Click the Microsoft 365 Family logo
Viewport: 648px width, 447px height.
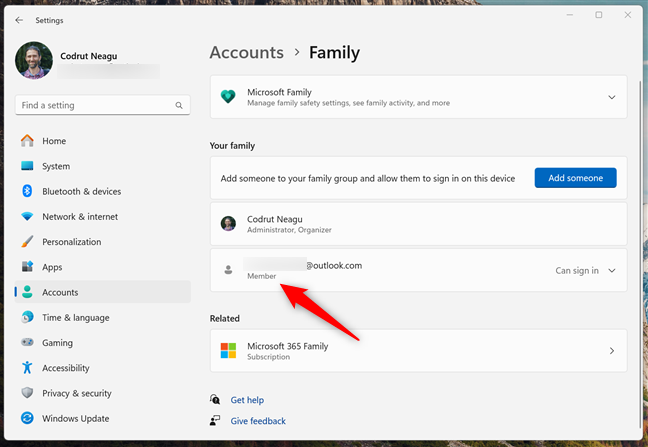(228, 350)
